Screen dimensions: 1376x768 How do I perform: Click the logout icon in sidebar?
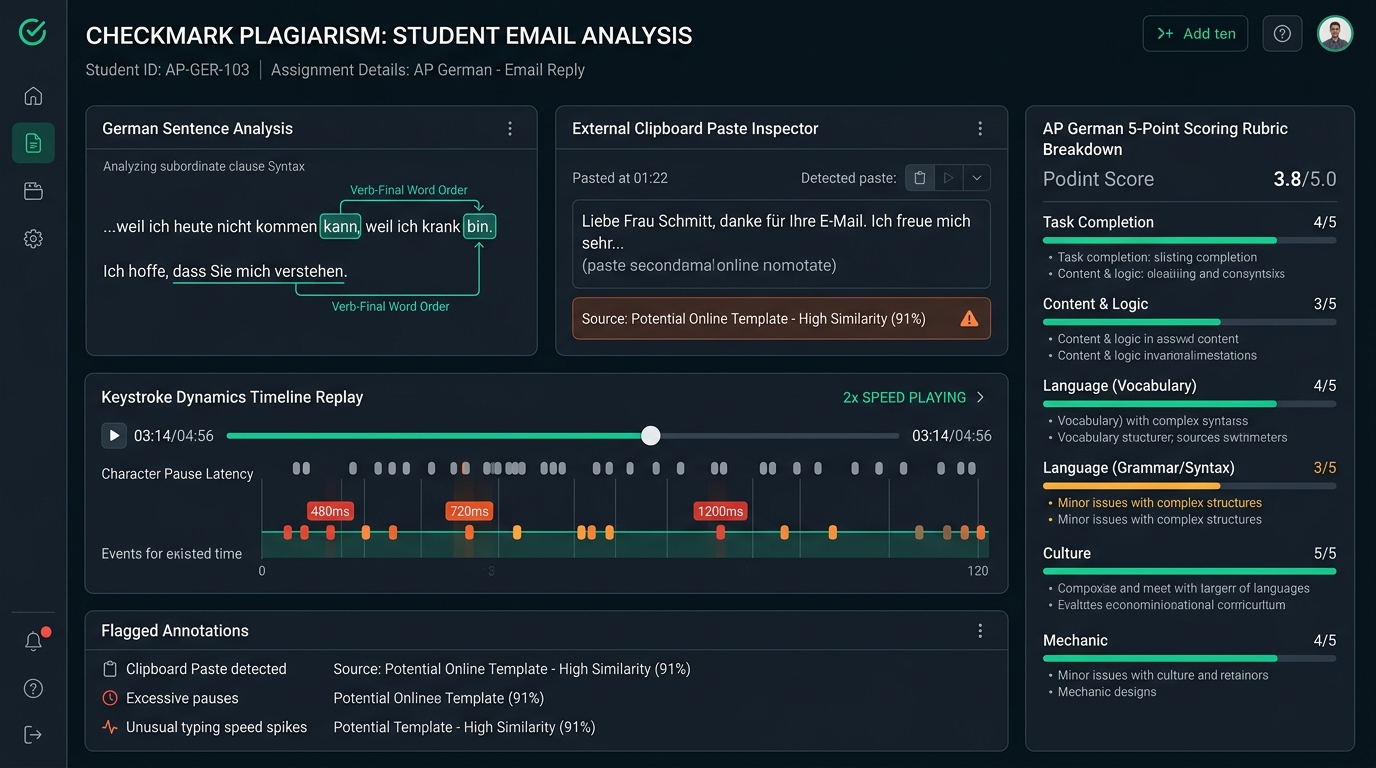pyautogui.click(x=33, y=735)
